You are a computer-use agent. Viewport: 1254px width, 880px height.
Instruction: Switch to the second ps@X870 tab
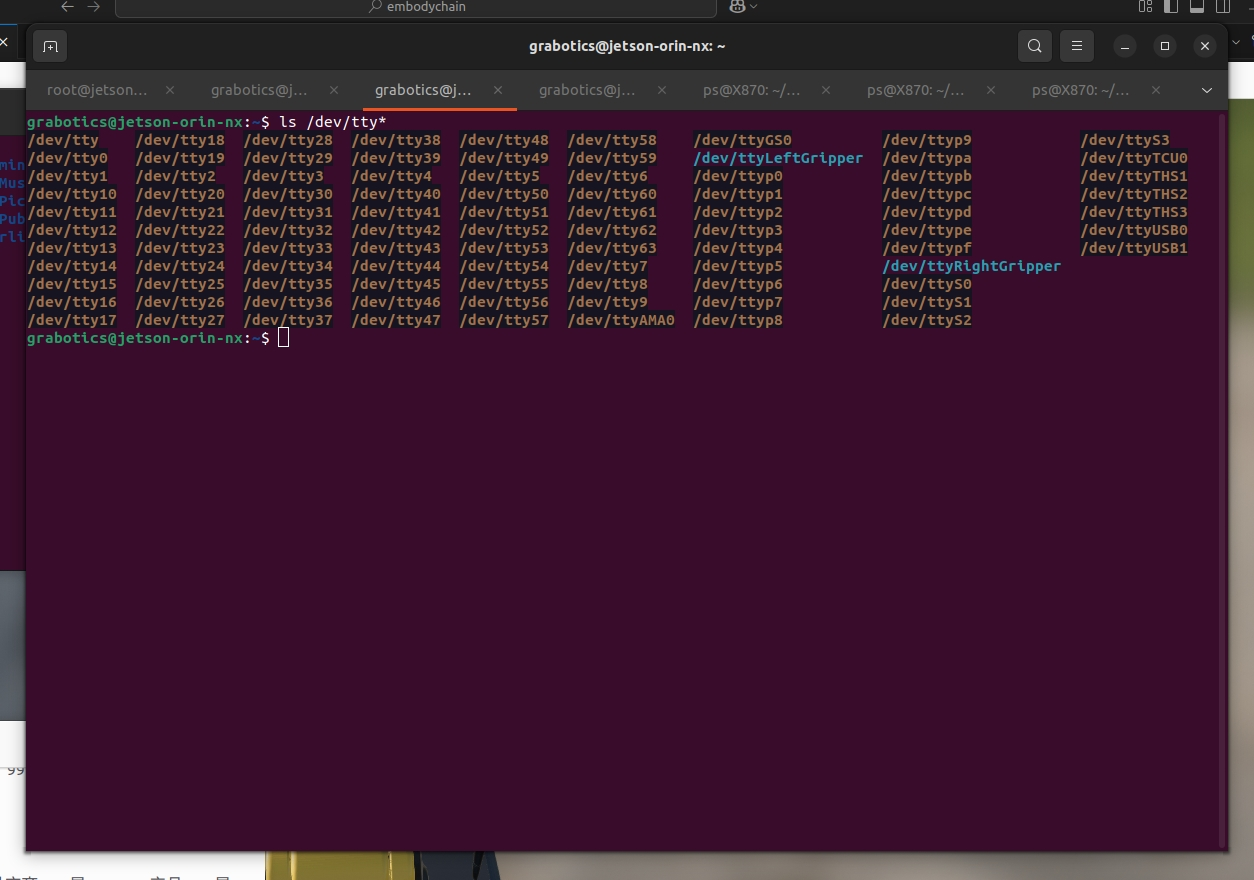(x=915, y=90)
